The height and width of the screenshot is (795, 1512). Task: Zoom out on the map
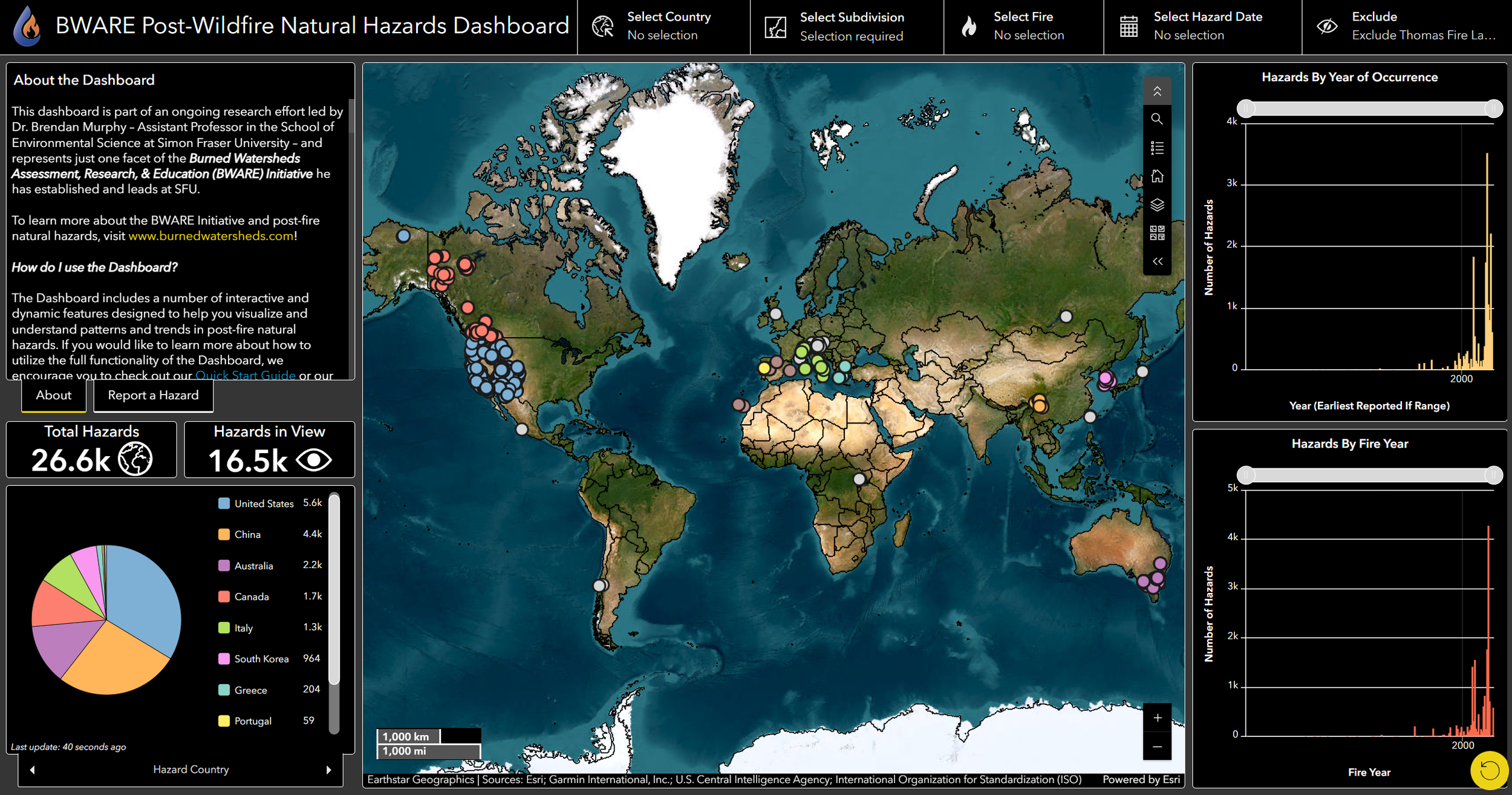click(1156, 747)
